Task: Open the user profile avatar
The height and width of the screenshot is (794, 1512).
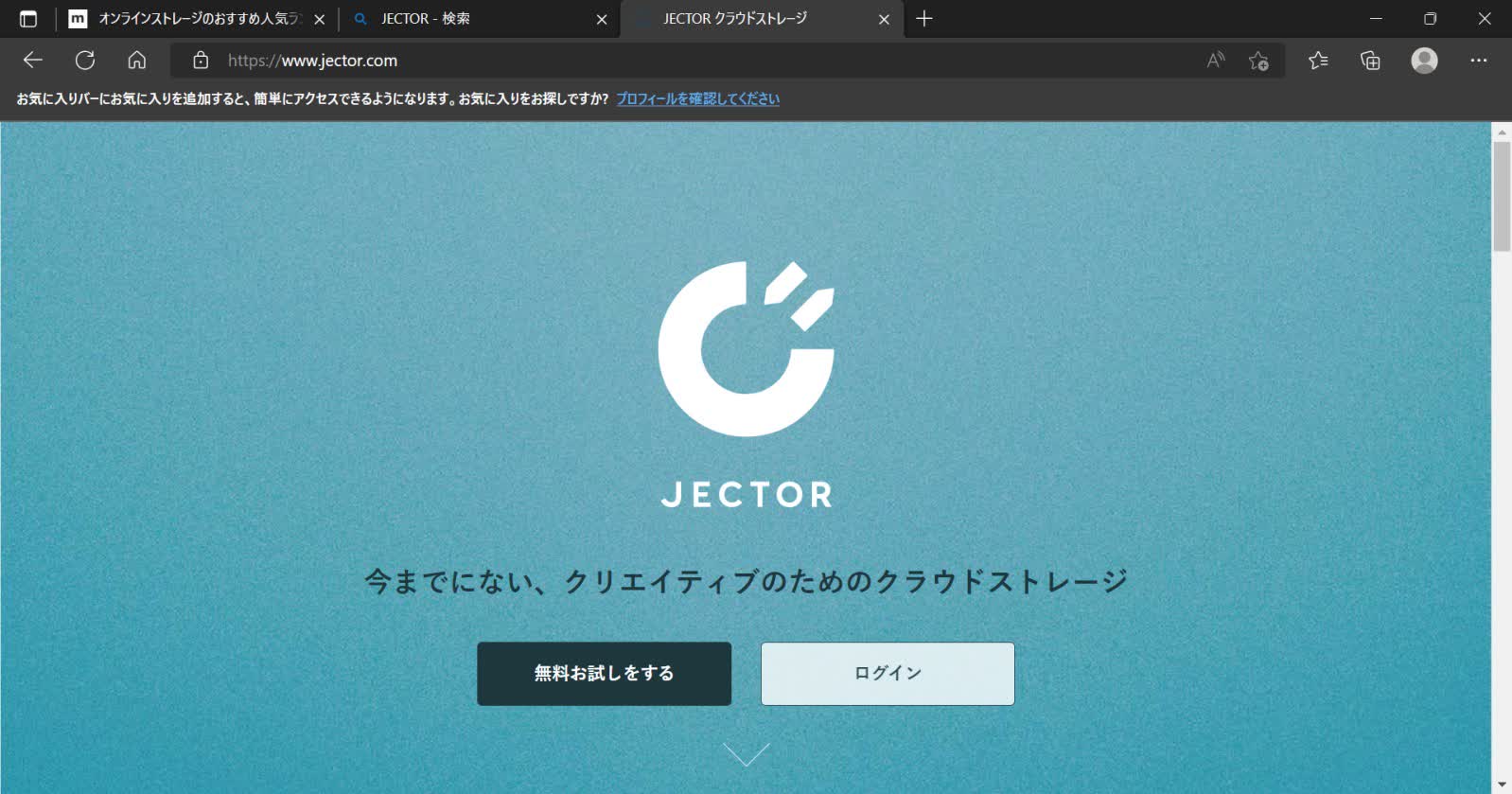Action: point(1424,61)
